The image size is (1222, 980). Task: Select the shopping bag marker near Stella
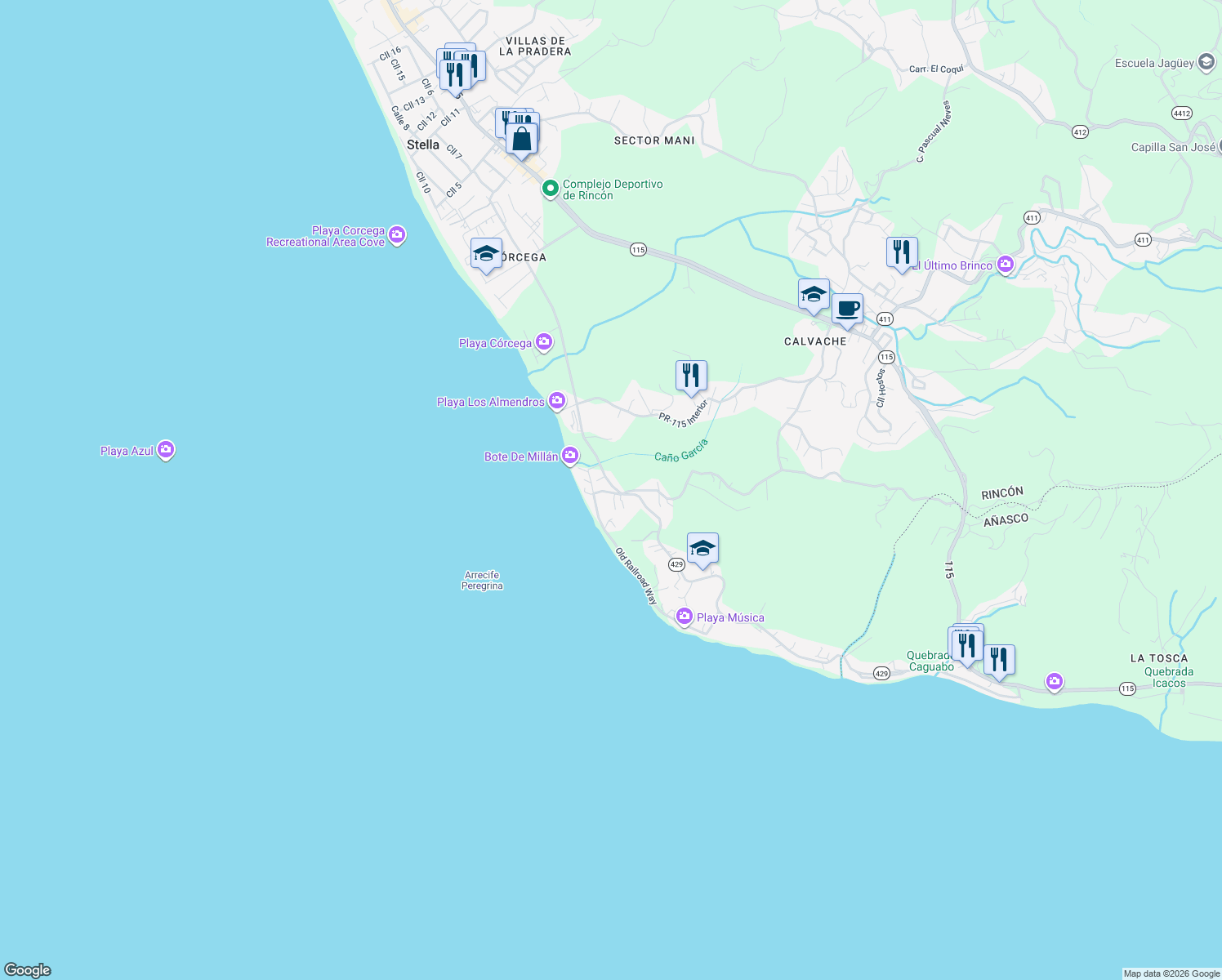coord(520,136)
